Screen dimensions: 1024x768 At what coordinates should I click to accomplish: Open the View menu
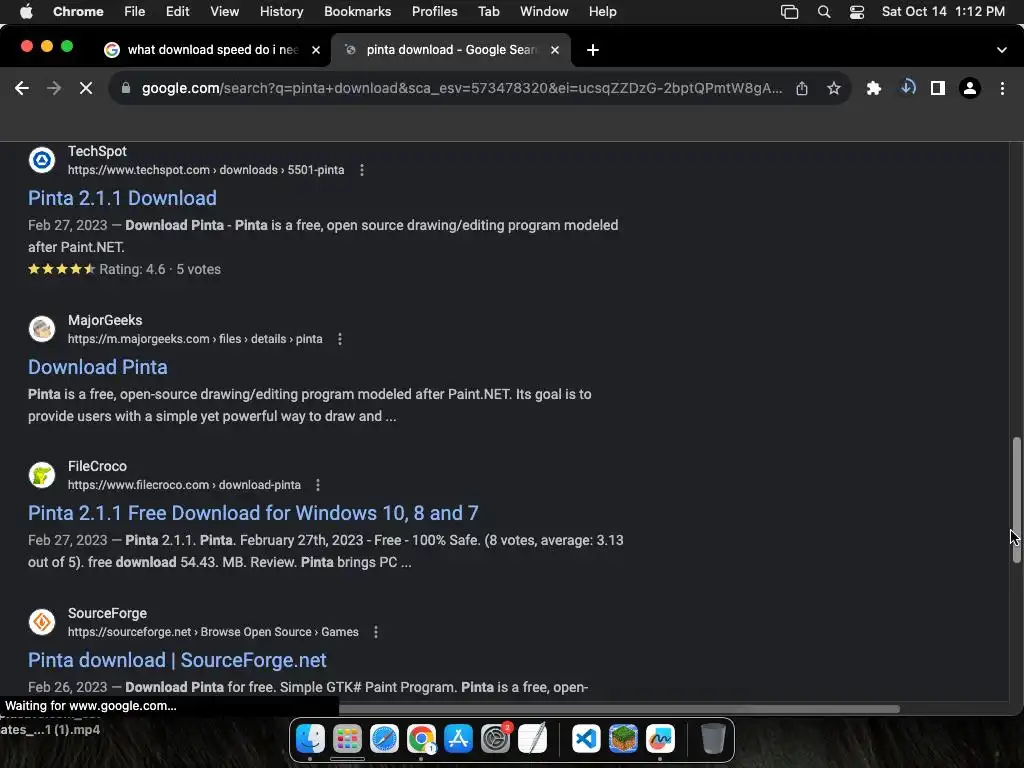pos(225,12)
